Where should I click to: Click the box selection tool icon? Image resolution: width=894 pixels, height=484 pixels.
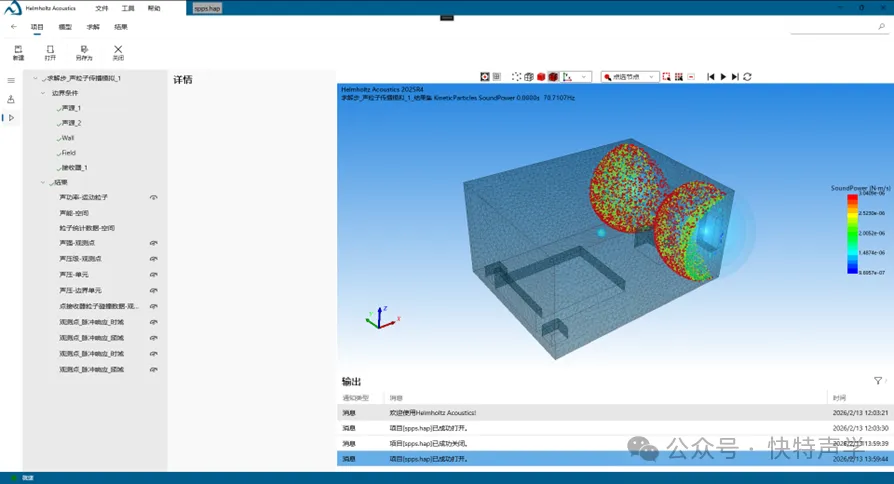coord(666,76)
